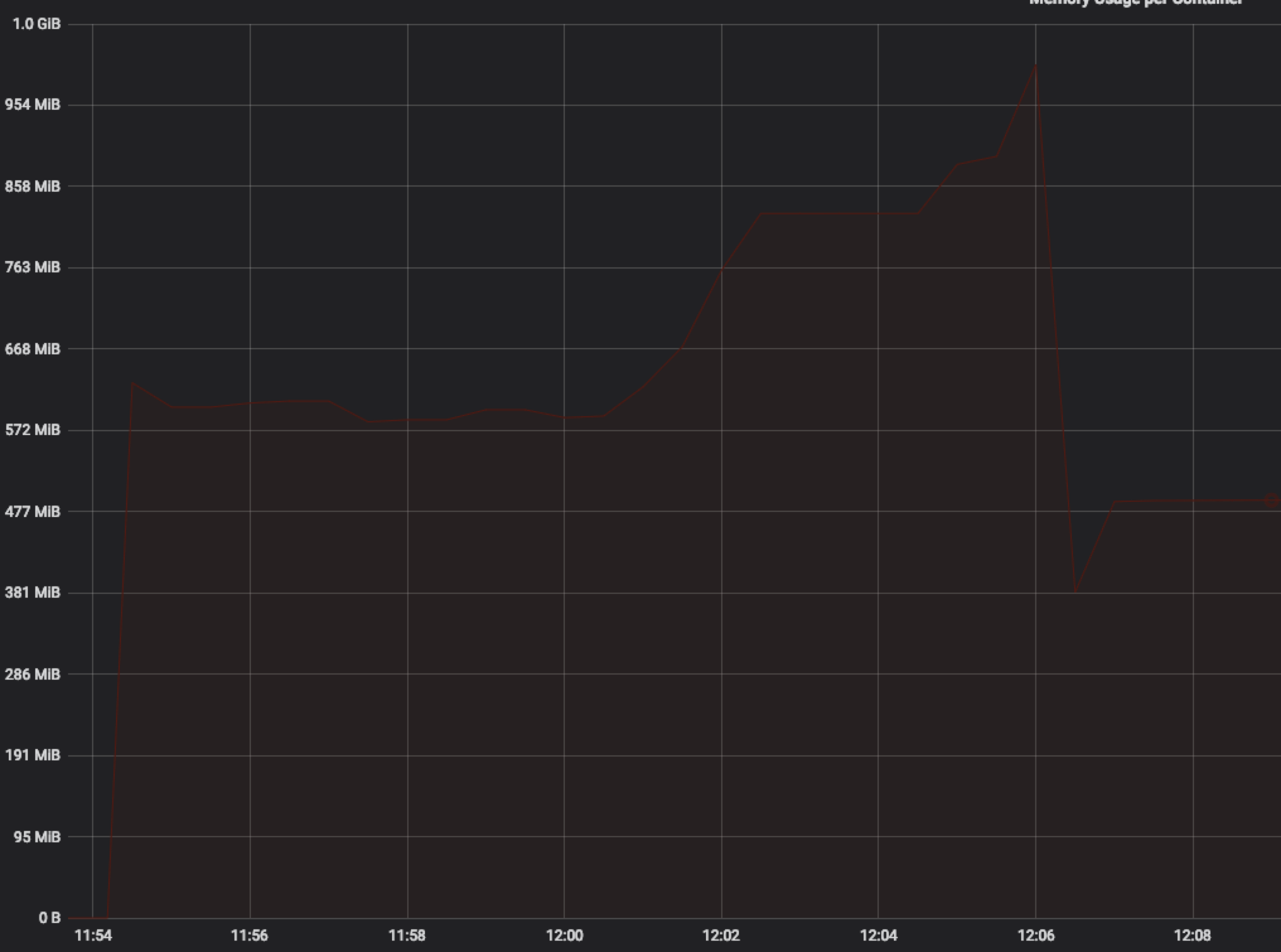
Task: Click the 12:08 time axis label
Action: point(1193,936)
